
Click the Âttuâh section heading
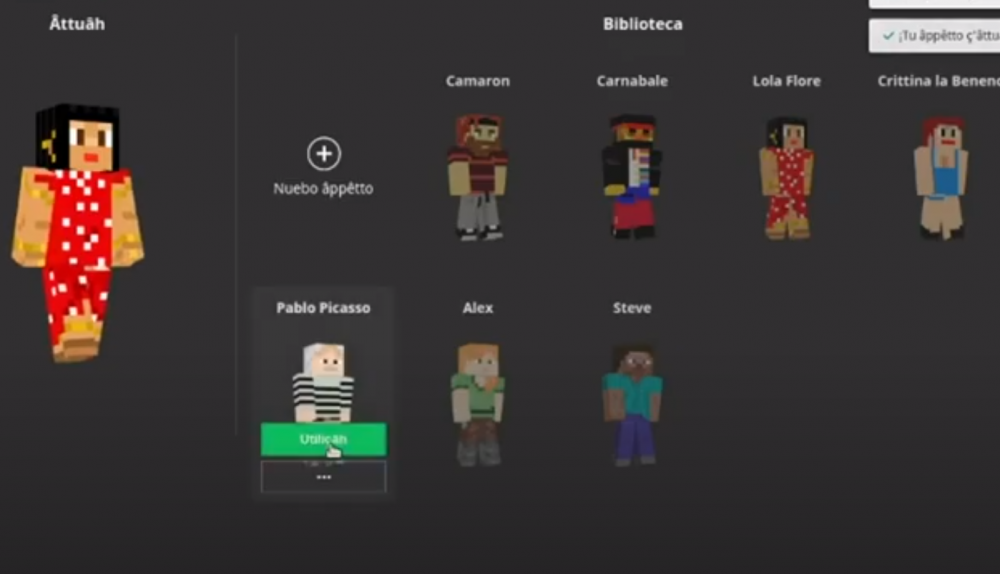click(77, 23)
